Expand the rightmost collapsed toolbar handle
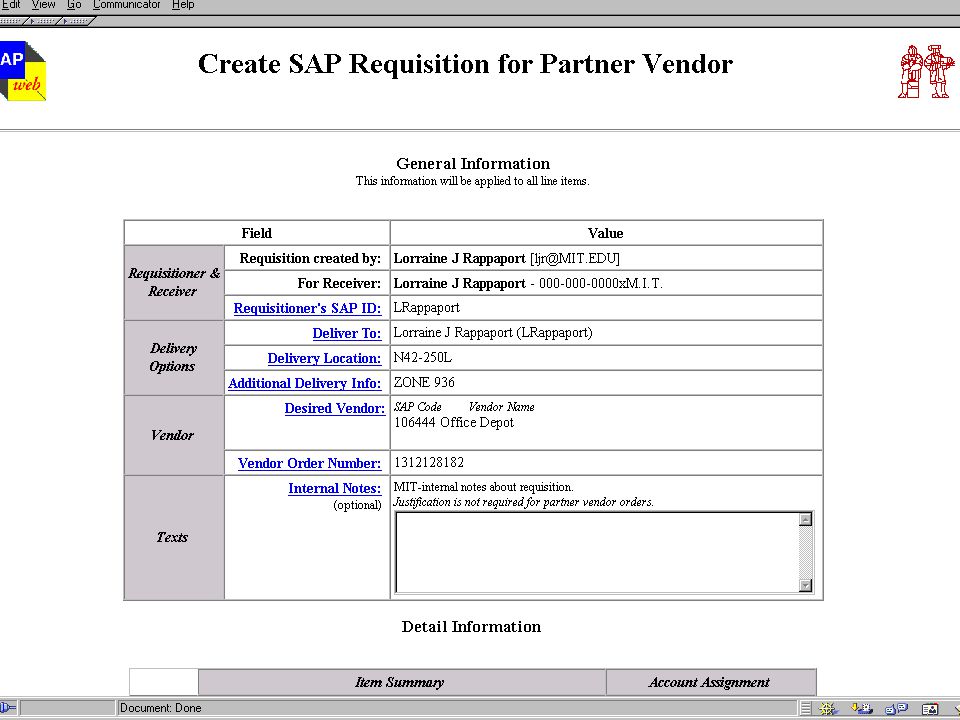This screenshot has height=720, width=960. (77, 21)
